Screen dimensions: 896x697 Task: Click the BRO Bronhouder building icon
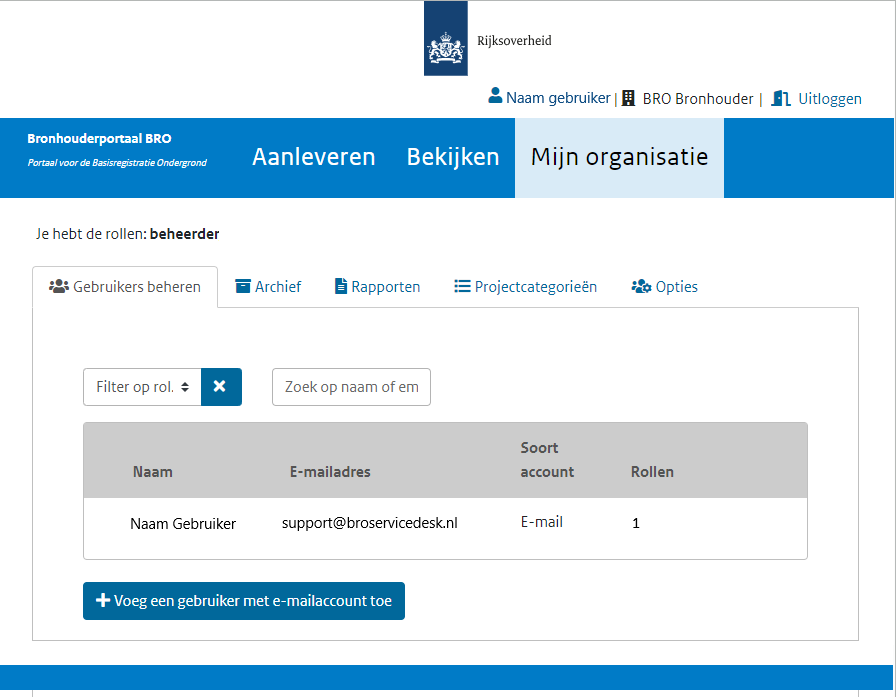pos(628,98)
